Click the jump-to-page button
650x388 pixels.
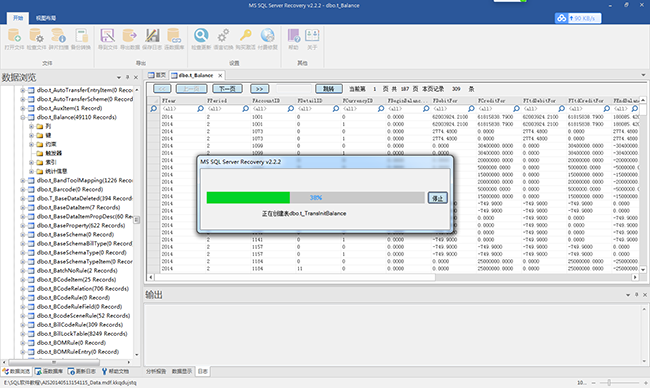click(329, 89)
